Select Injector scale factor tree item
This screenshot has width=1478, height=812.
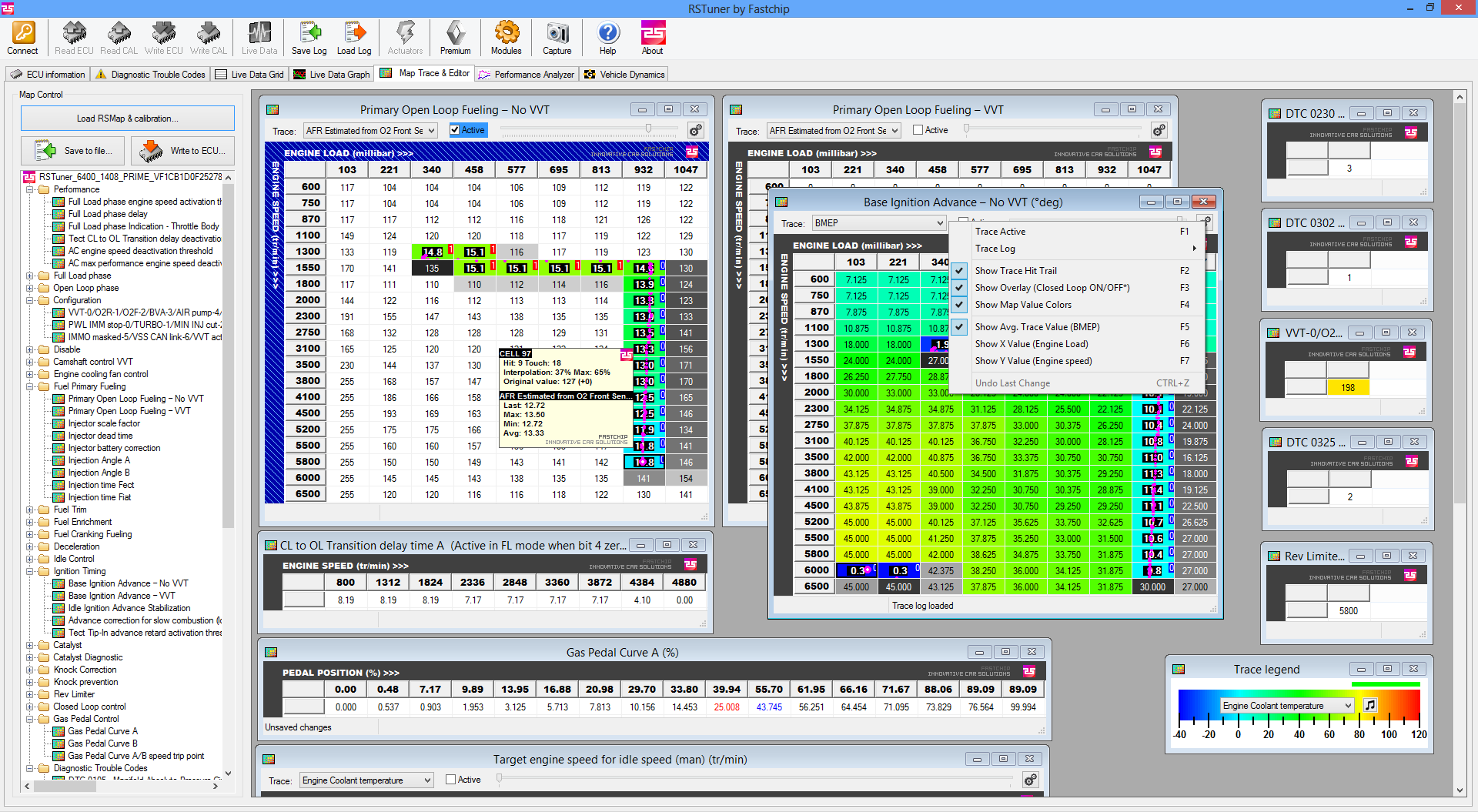point(104,423)
